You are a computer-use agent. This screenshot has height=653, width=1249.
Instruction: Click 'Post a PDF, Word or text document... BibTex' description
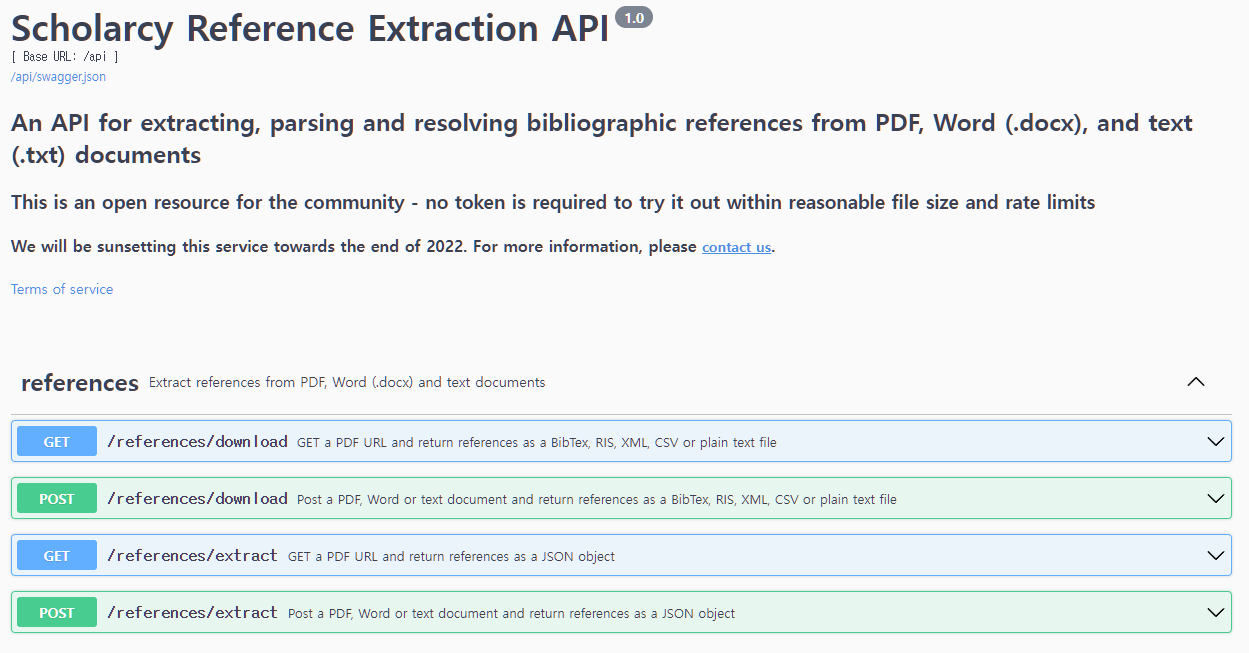[597, 499]
